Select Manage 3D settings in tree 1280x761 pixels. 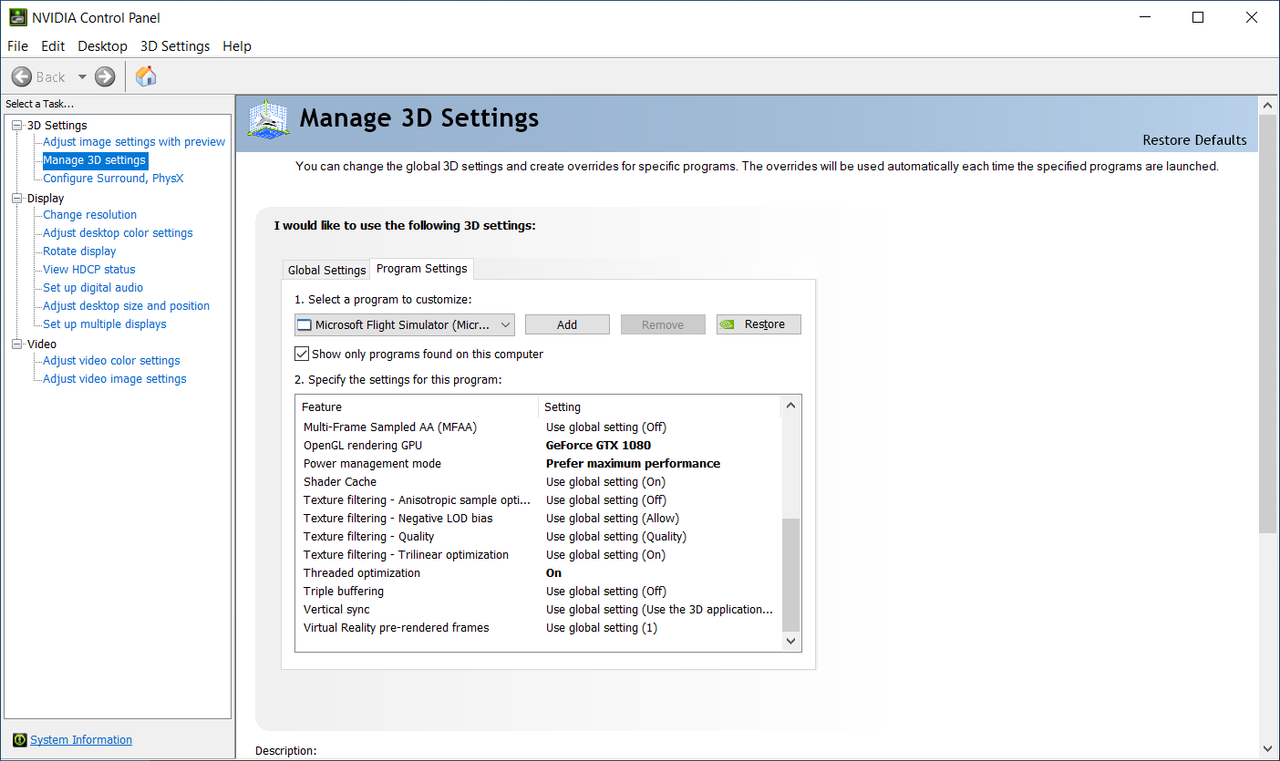95,160
